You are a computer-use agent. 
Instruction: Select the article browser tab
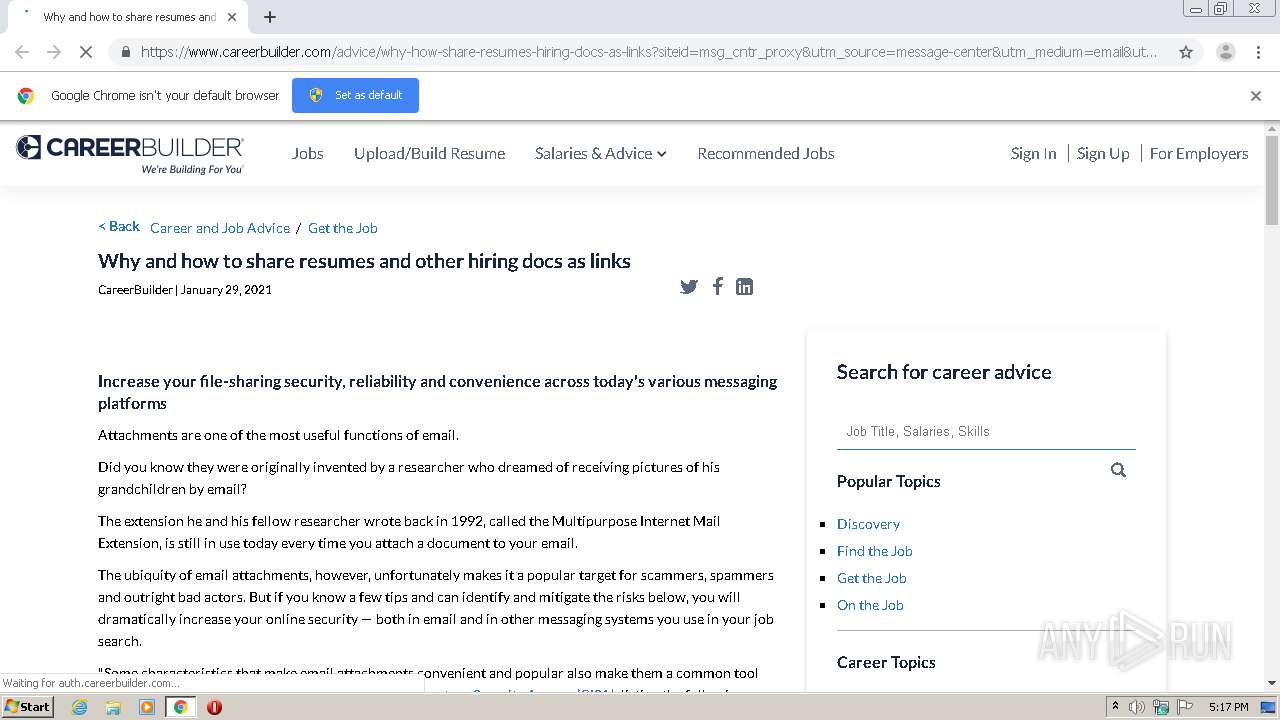pyautogui.click(x=128, y=17)
